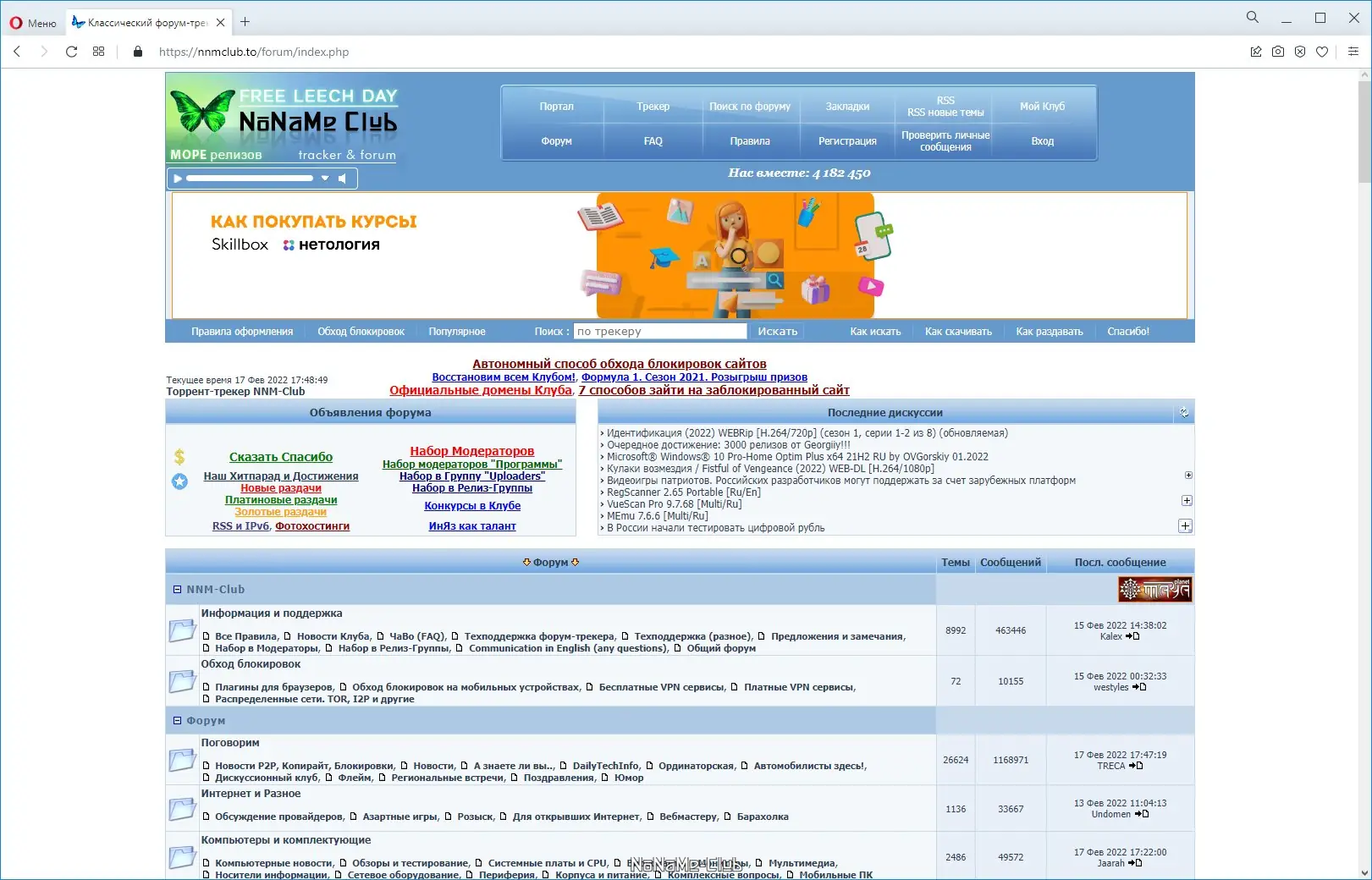
Task: Mute the radio player speaker icon
Action: 343,179
